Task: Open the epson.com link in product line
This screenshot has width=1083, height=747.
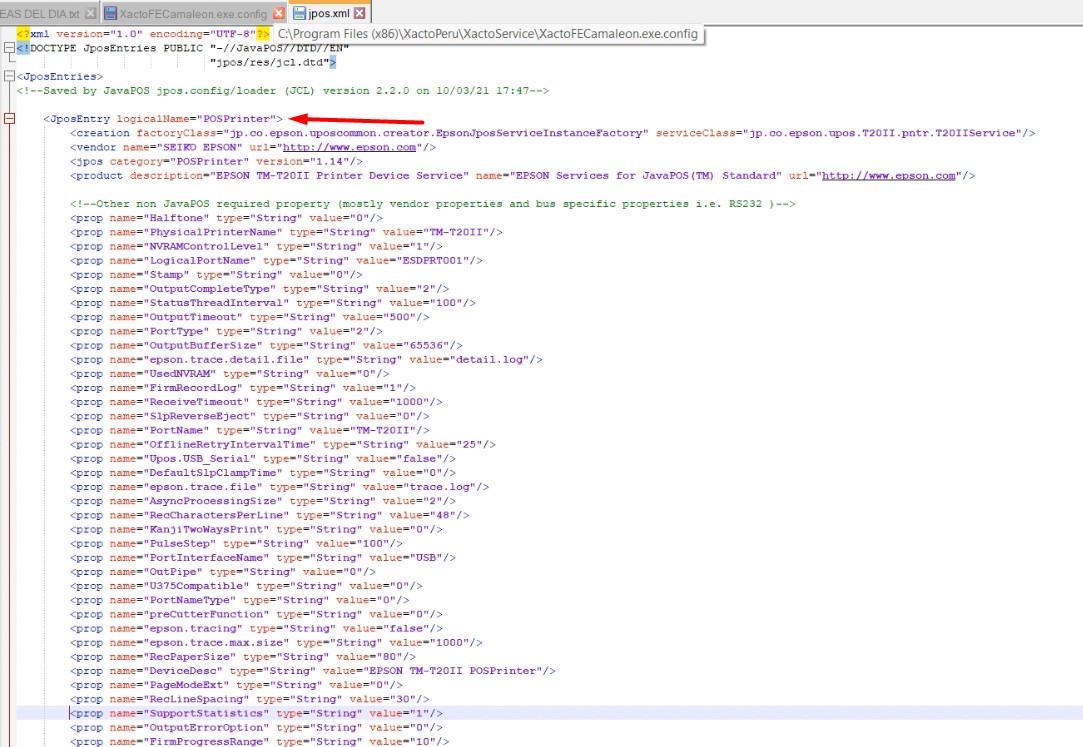Action: 887,176
